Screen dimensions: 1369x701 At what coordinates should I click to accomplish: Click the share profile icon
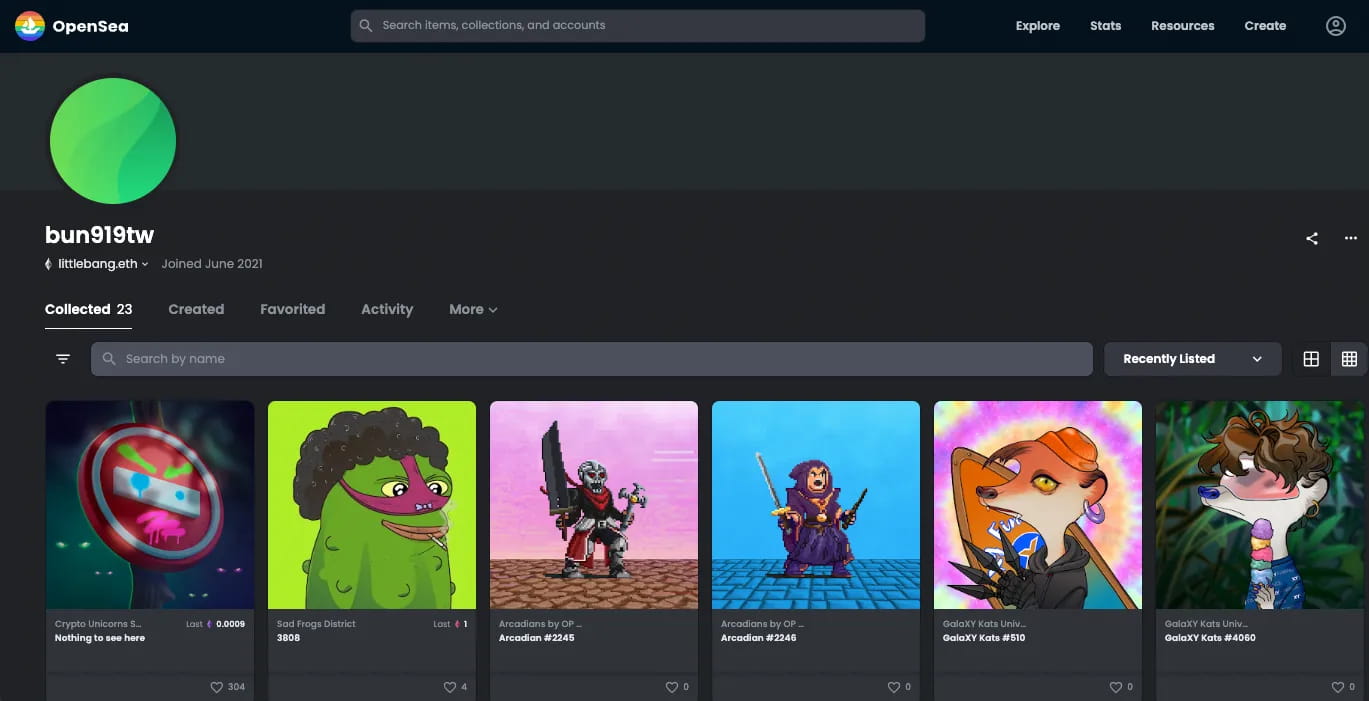coord(1312,238)
